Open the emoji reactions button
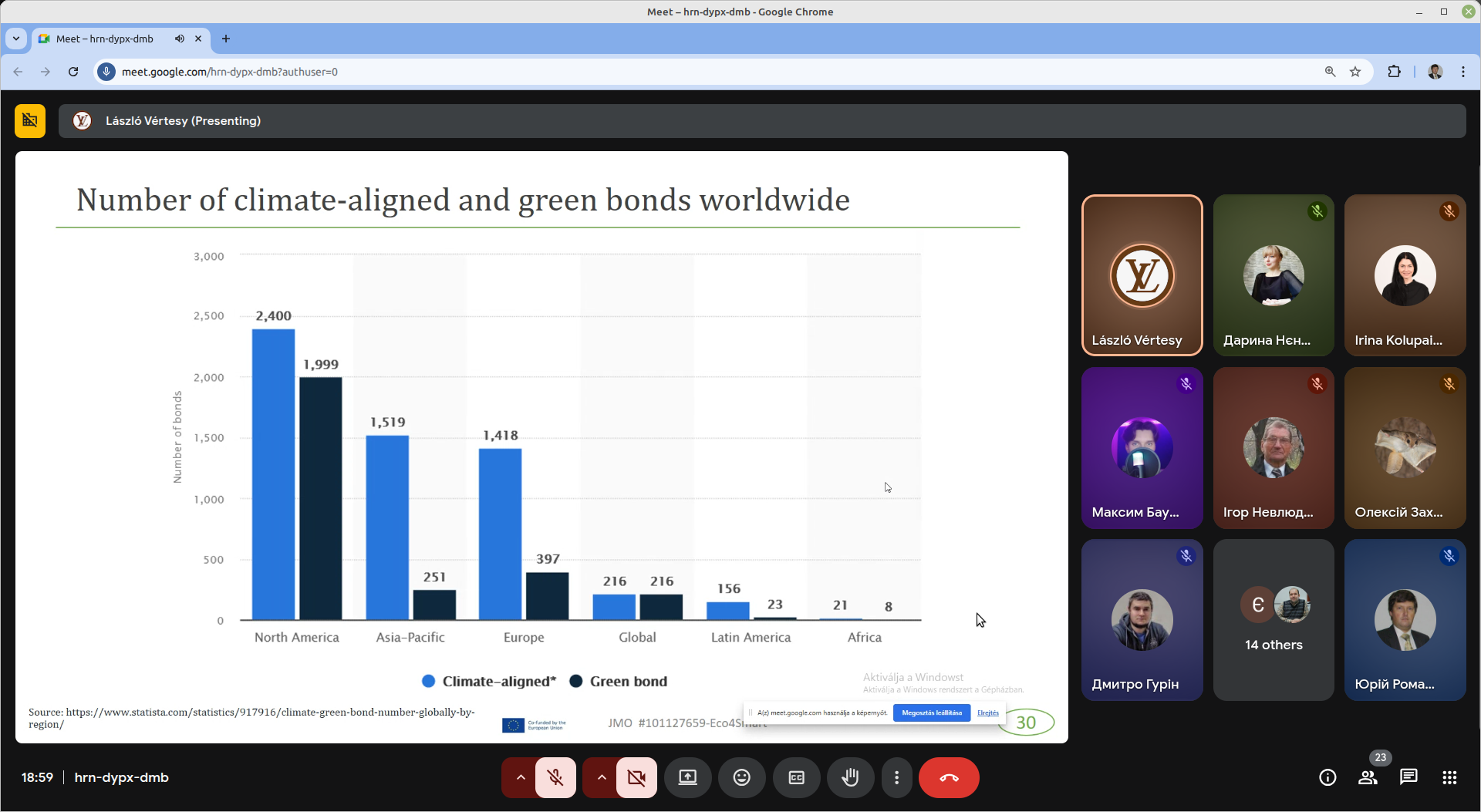1481x812 pixels. 741,777
